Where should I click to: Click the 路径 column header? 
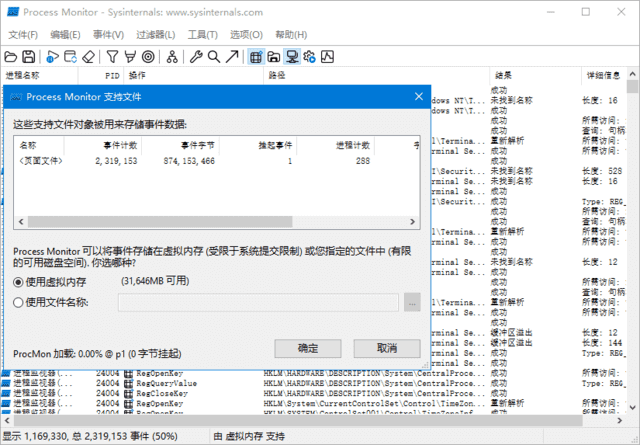click(x=377, y=76)
